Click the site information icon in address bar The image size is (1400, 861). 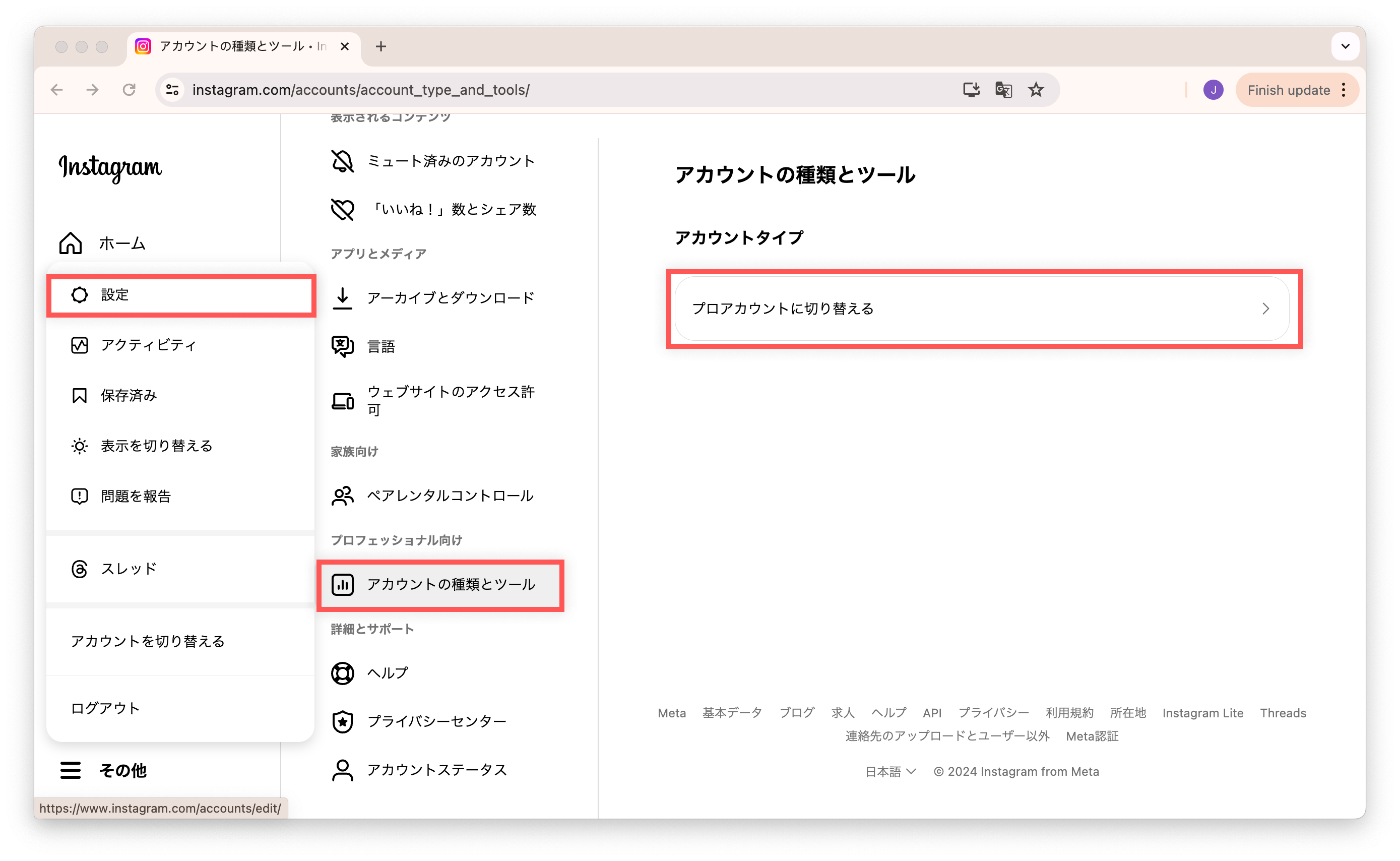point(172,90)
